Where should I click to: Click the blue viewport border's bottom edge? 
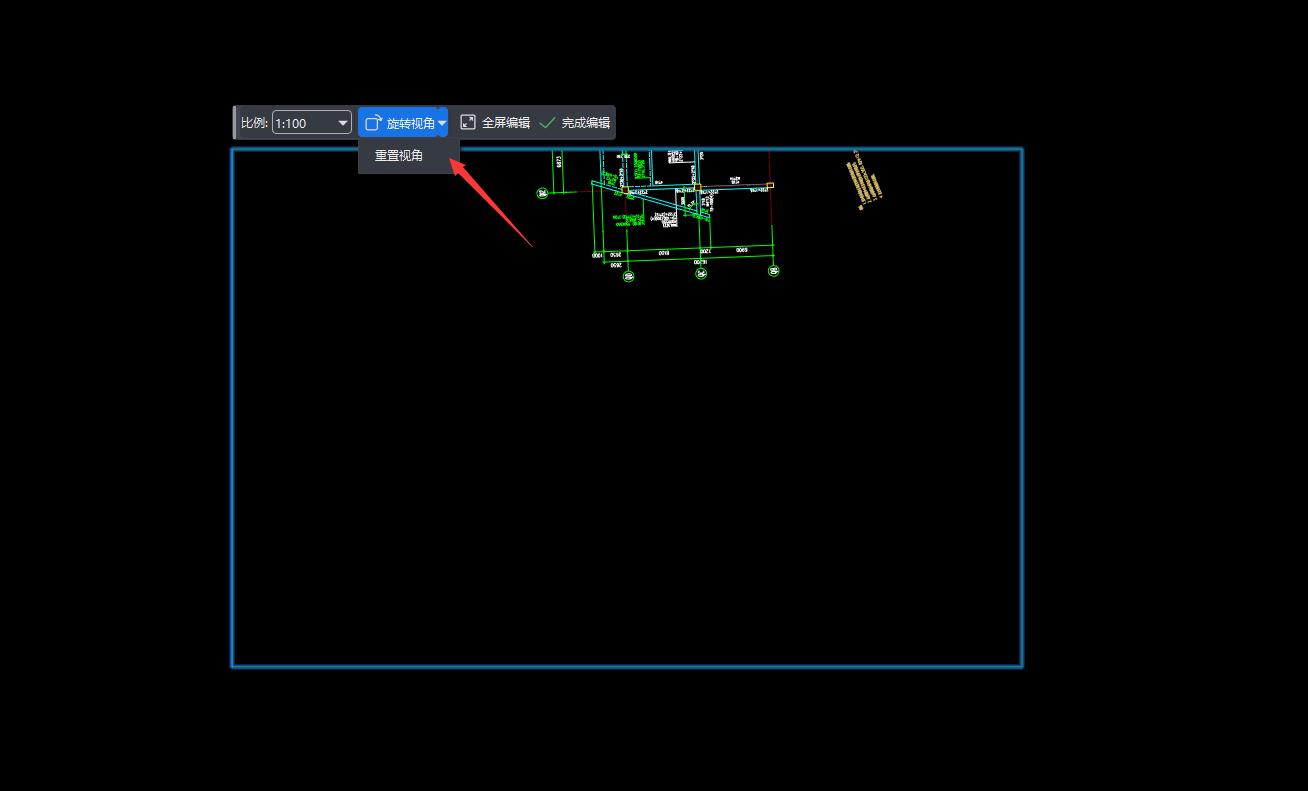pos(627,665)
